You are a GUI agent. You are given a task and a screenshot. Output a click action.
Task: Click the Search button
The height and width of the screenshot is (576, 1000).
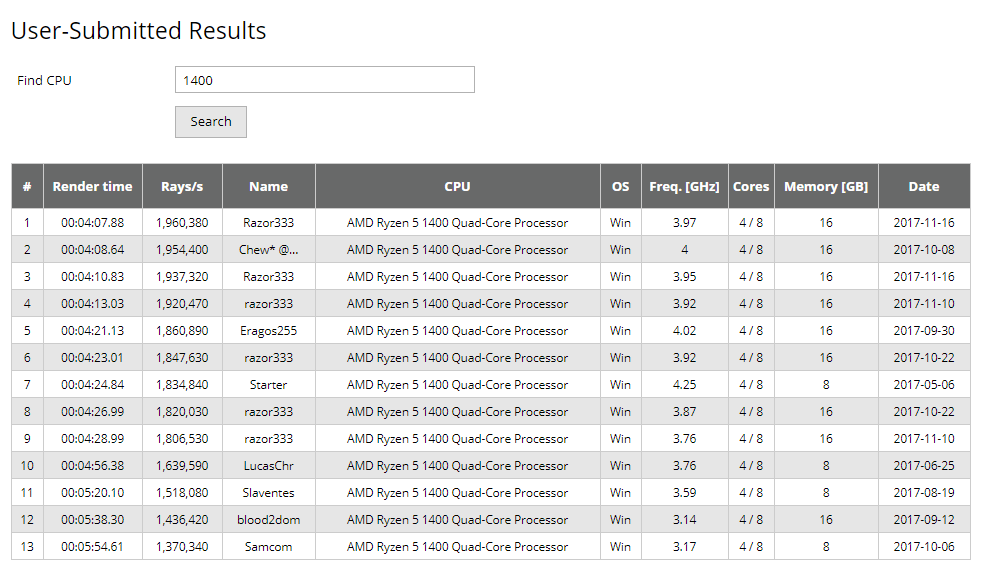(x=211, y=122)
